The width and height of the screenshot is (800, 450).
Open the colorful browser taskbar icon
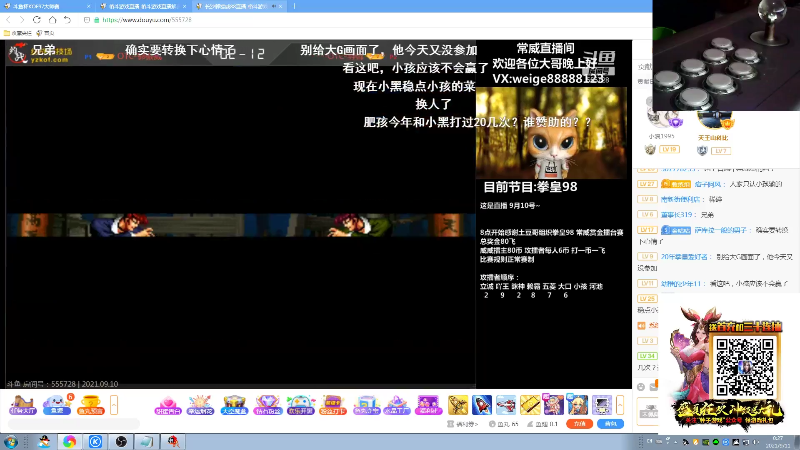click(69, 442)
